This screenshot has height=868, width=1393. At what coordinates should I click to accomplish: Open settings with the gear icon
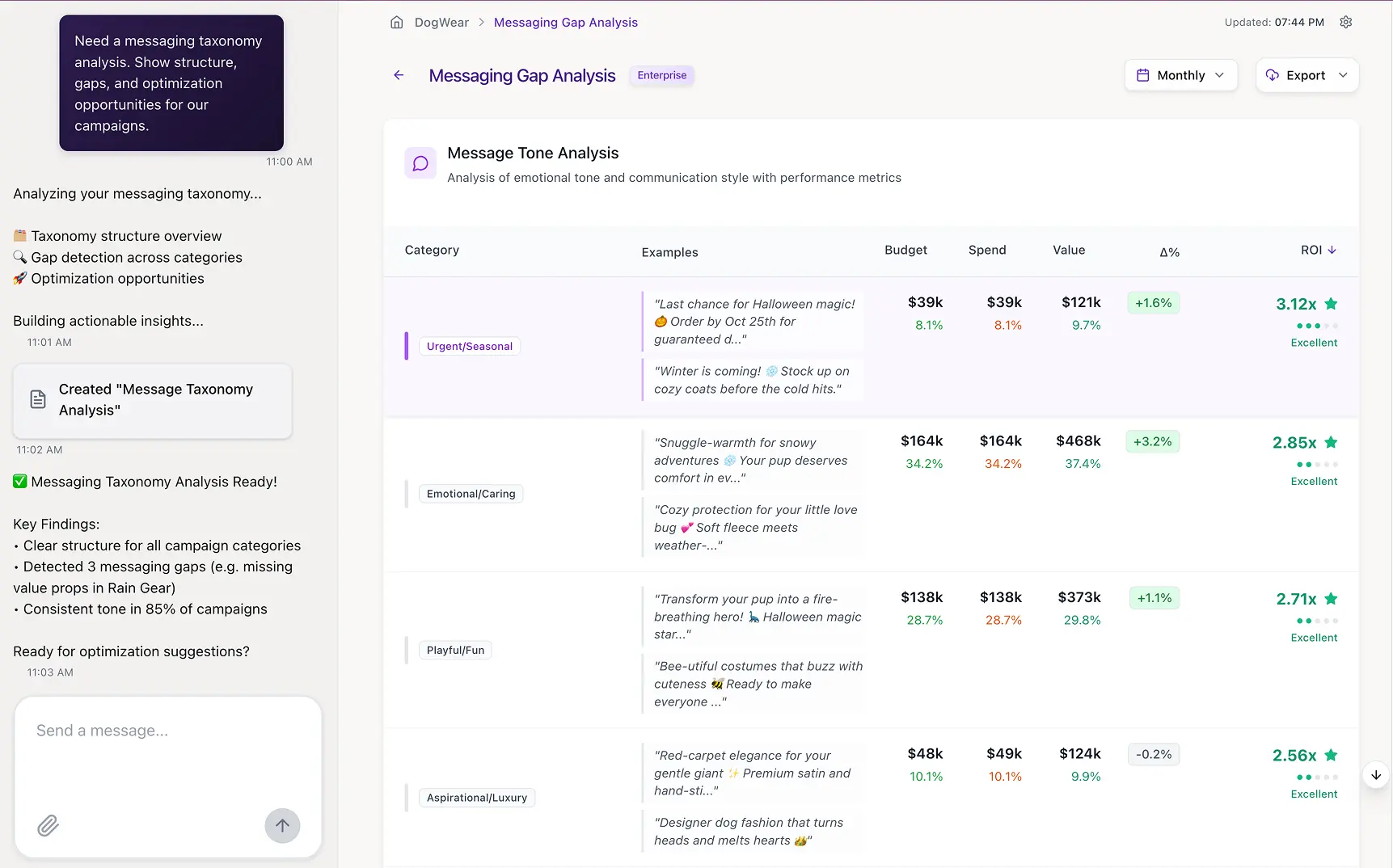(1346, 22)
